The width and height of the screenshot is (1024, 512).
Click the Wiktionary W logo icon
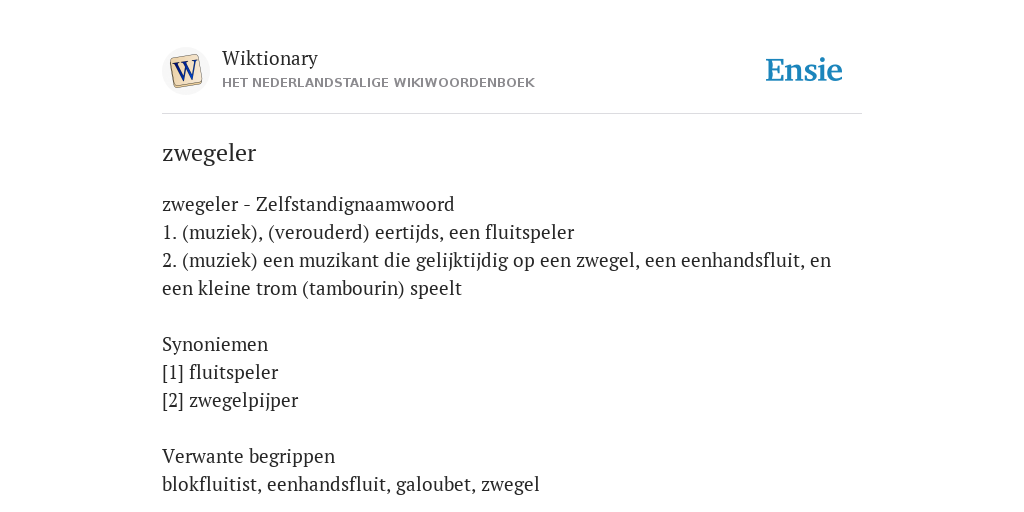coord(185,71)
